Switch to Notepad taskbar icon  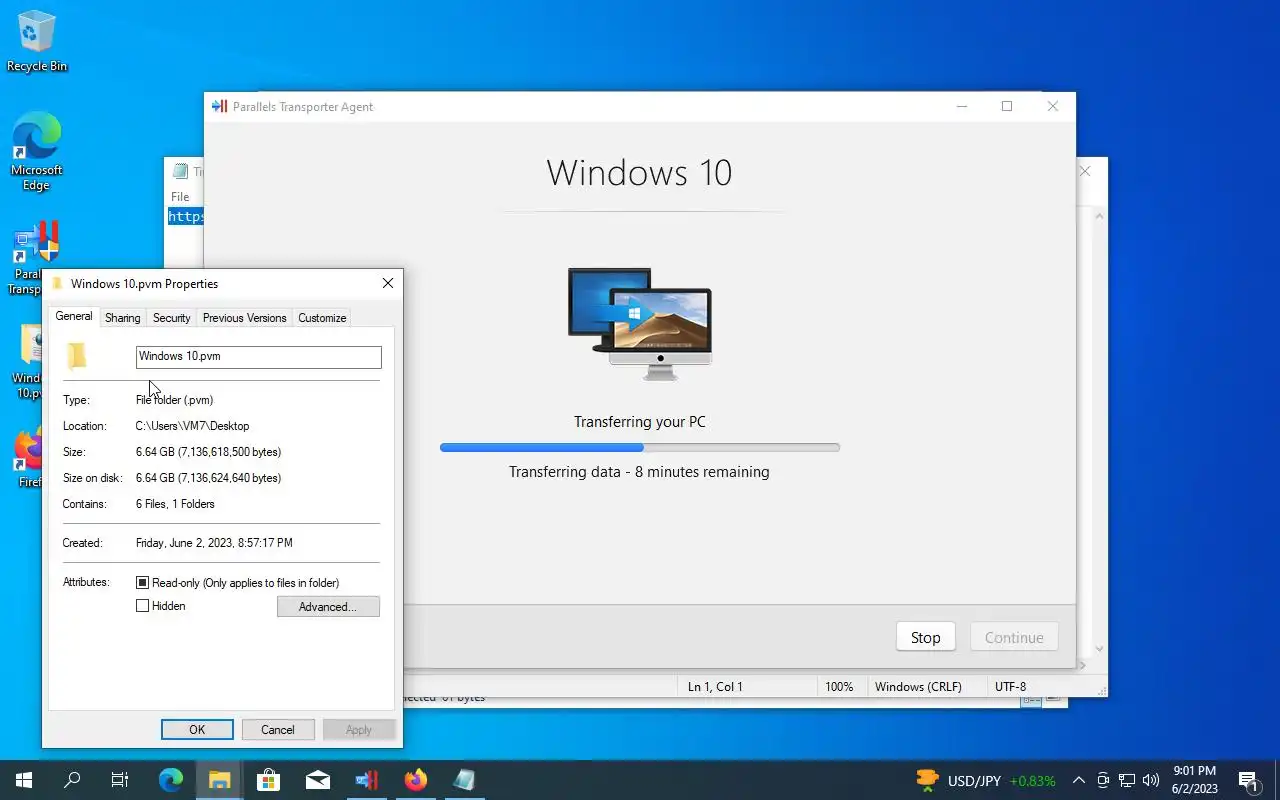464,780
